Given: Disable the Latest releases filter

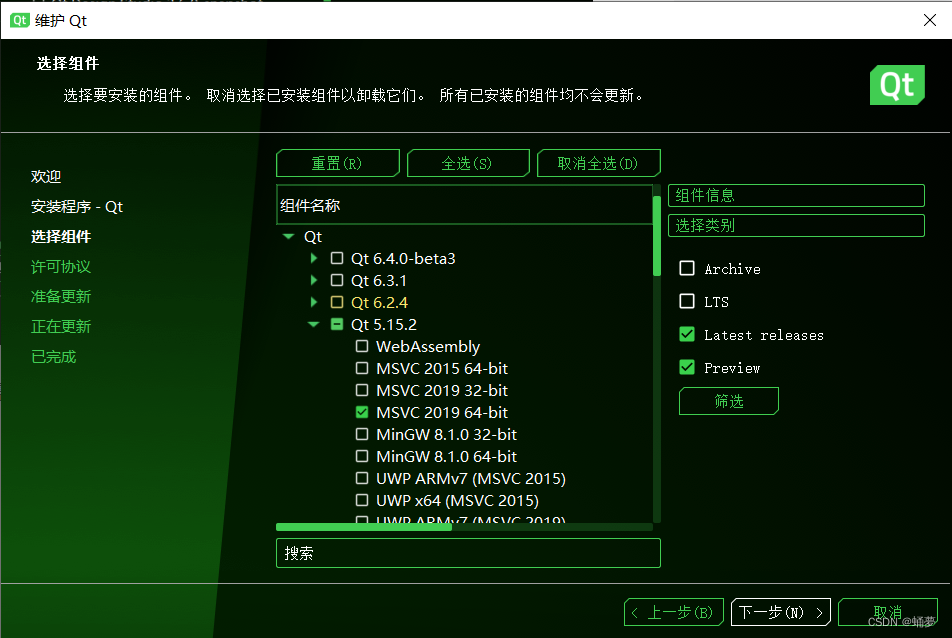Looking at the screenshot, I should 687,334.
